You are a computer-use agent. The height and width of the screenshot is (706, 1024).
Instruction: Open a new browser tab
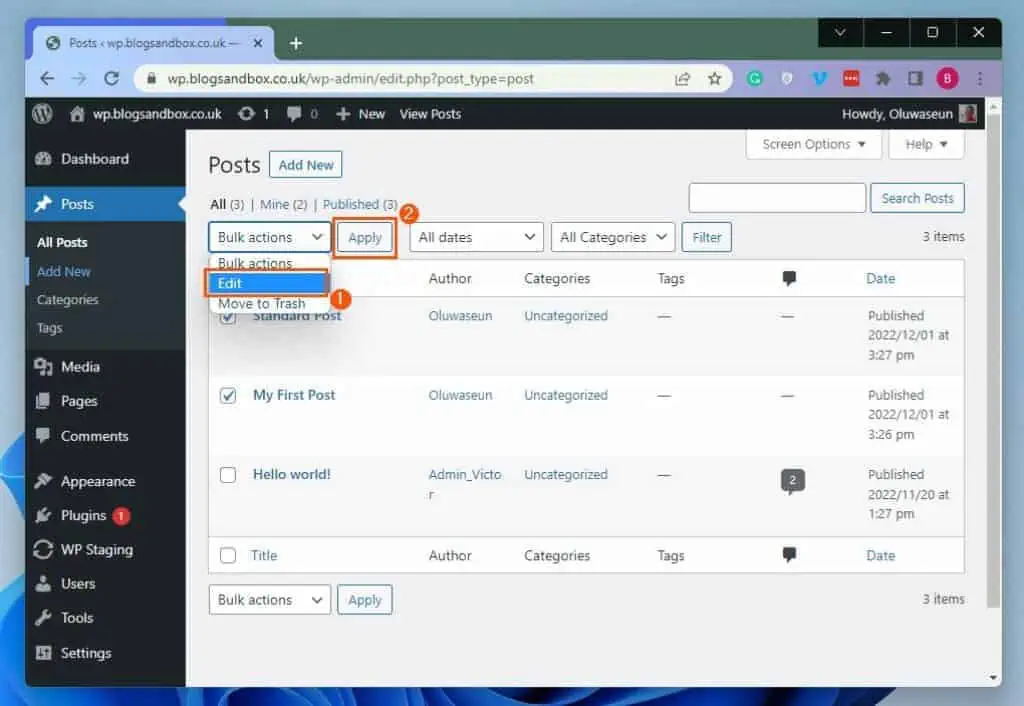[x=296, y=43]
